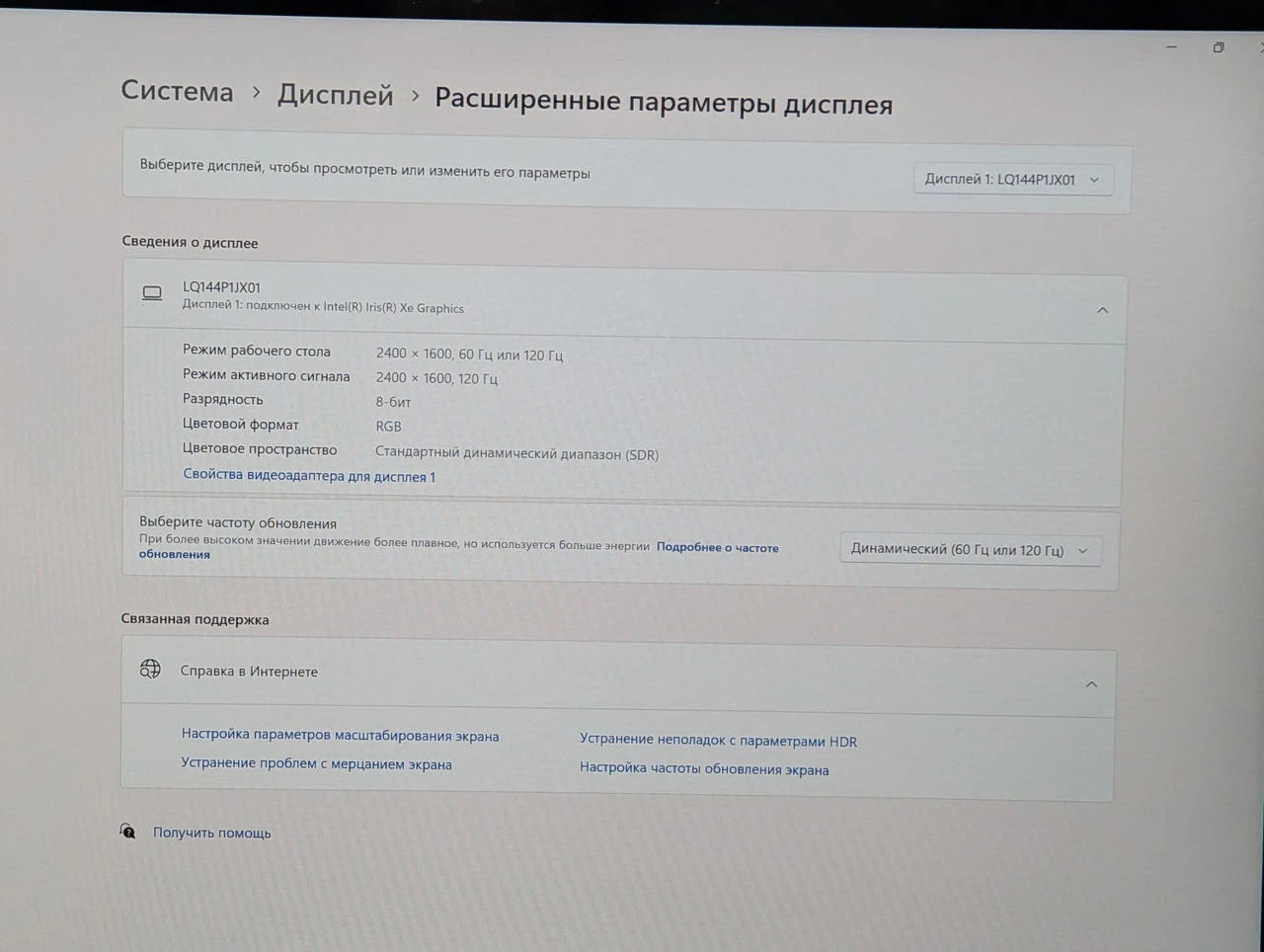Collapse the Справка в Интернете section
1264x952 pixels.
click(x=1091, y=684)
